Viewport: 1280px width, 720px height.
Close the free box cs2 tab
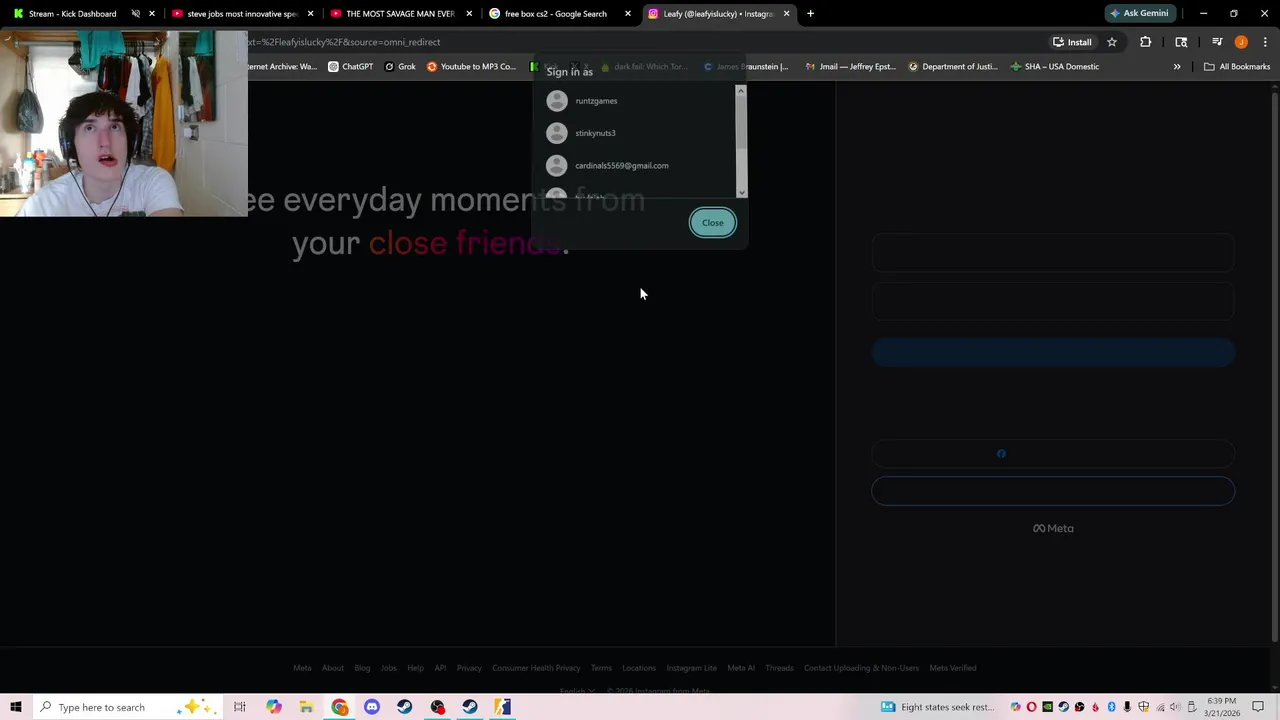(627, 14)
